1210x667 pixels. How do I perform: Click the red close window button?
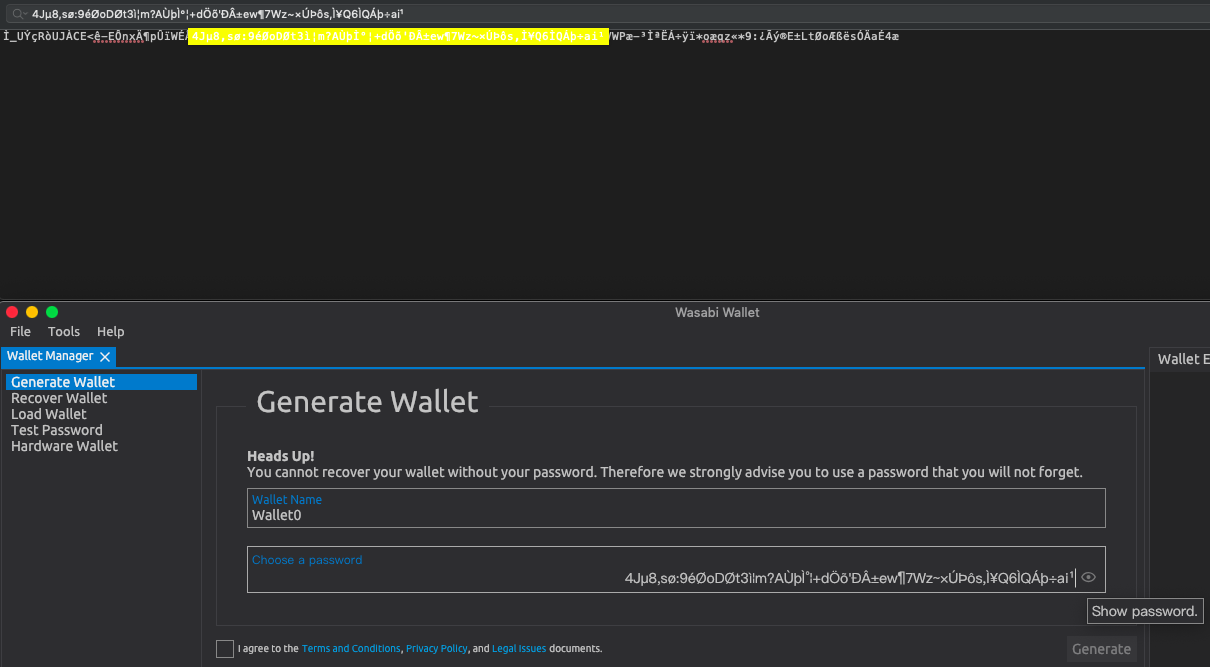13,312
